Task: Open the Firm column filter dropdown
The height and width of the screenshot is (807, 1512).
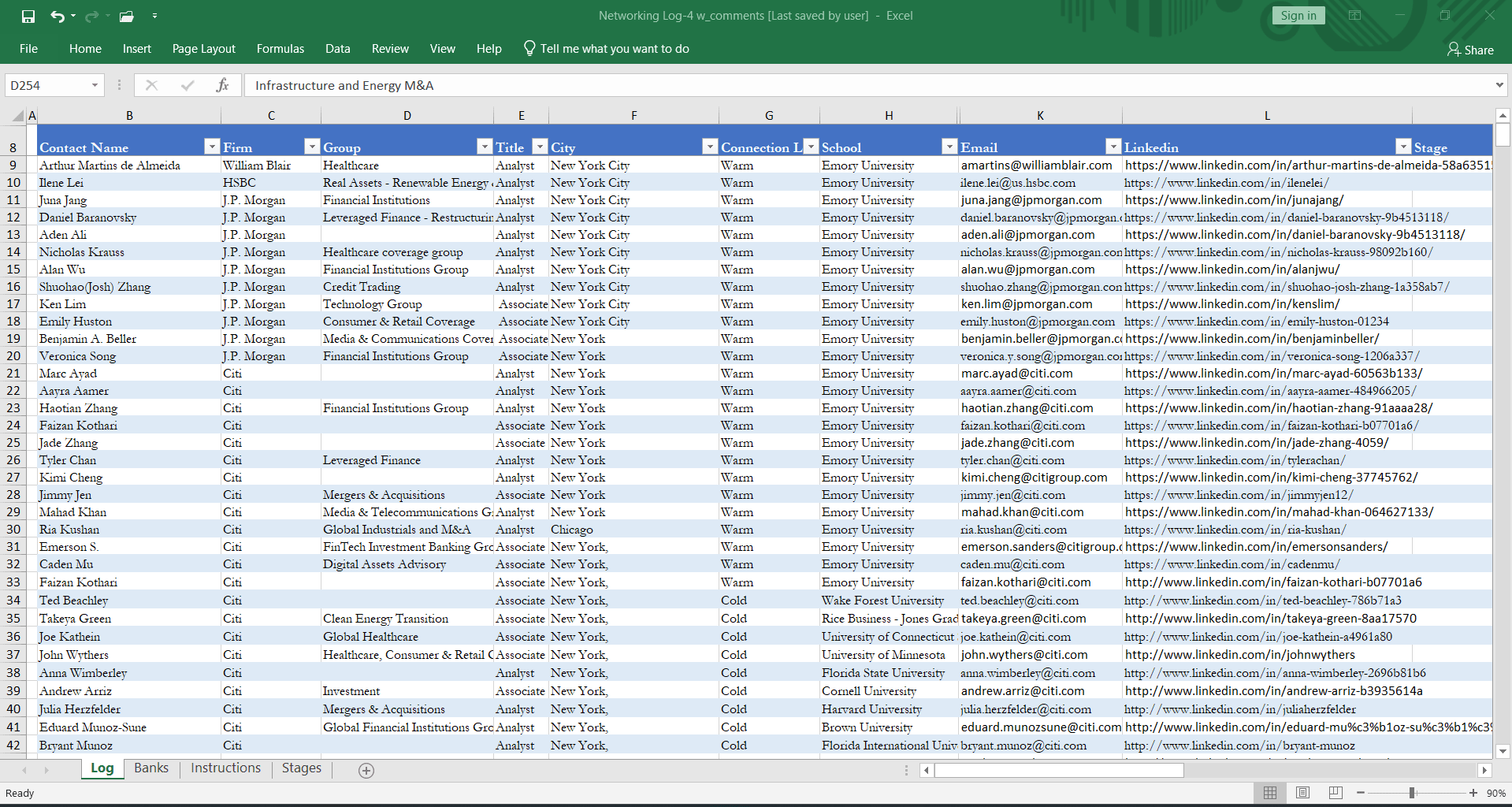Action: click(x=312, y=147)
